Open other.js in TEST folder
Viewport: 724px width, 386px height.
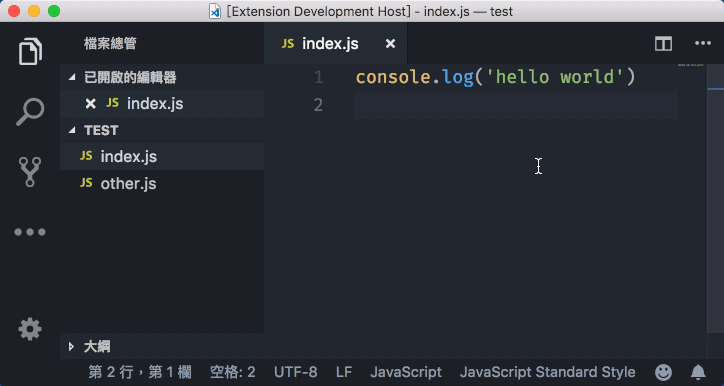[x=162, y=183]
